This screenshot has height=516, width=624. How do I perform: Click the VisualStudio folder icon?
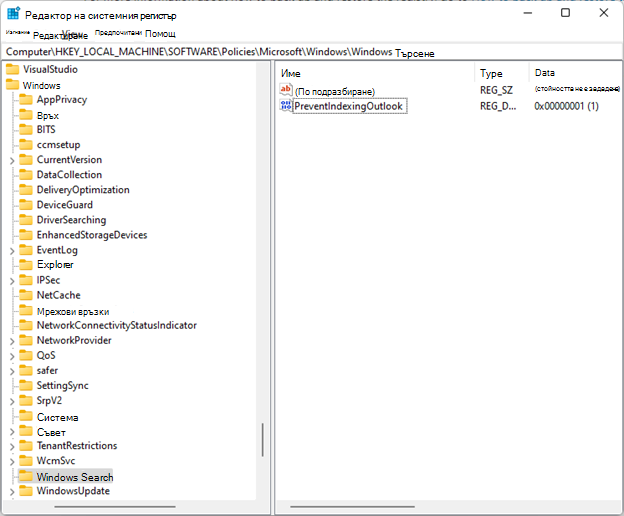pos(12,70)
